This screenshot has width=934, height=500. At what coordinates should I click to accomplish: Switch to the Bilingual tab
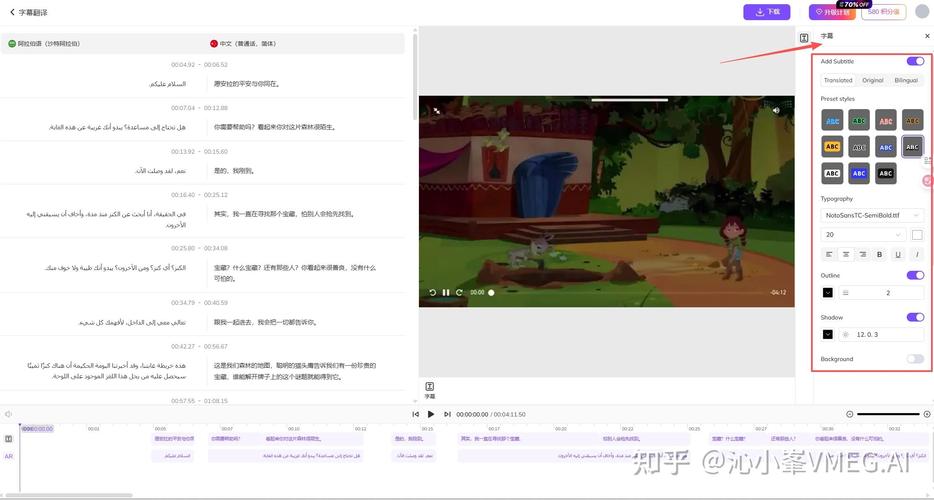click(x=906, y=80)
